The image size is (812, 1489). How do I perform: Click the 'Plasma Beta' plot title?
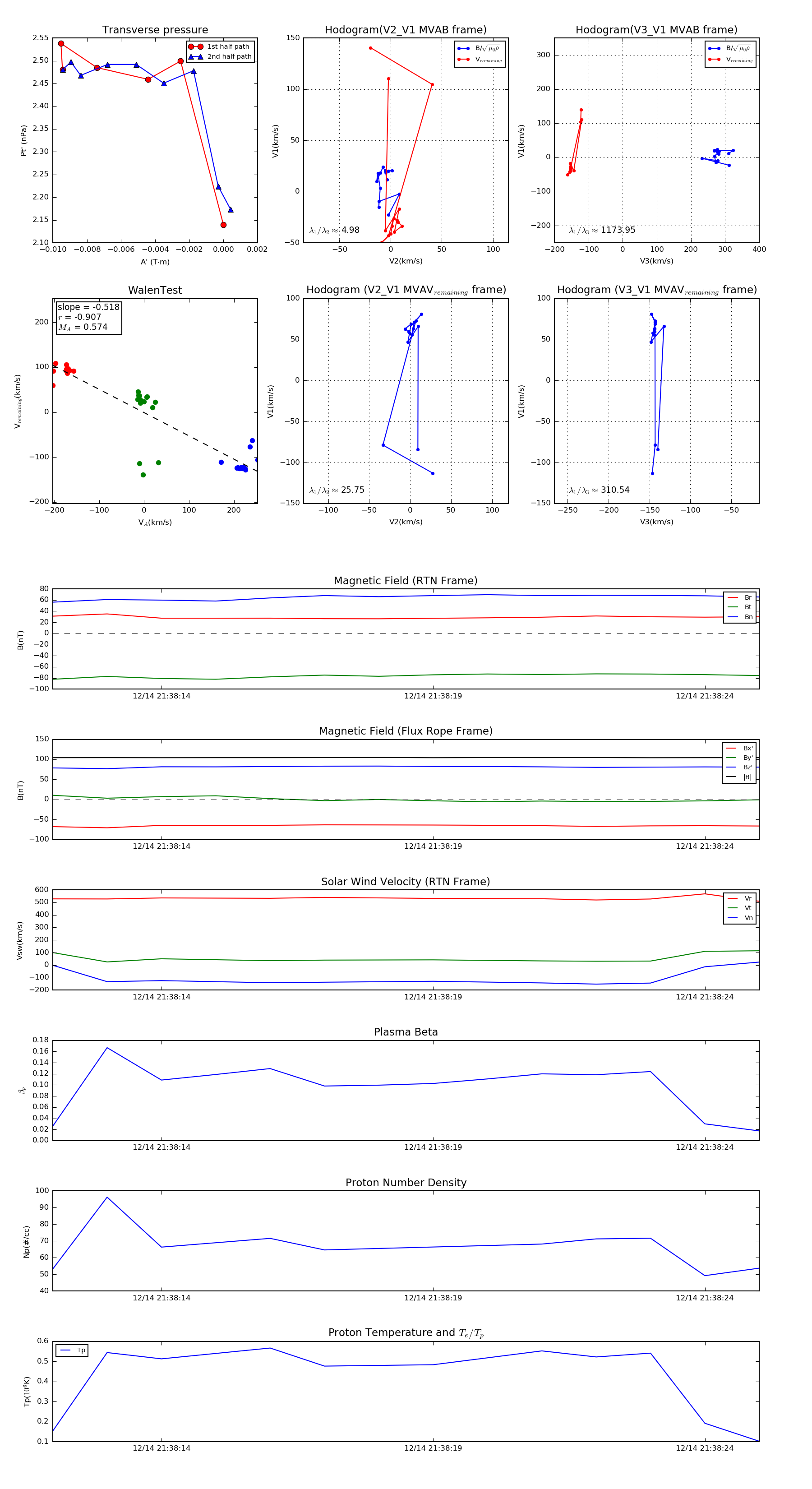(x=406, y=1032)
